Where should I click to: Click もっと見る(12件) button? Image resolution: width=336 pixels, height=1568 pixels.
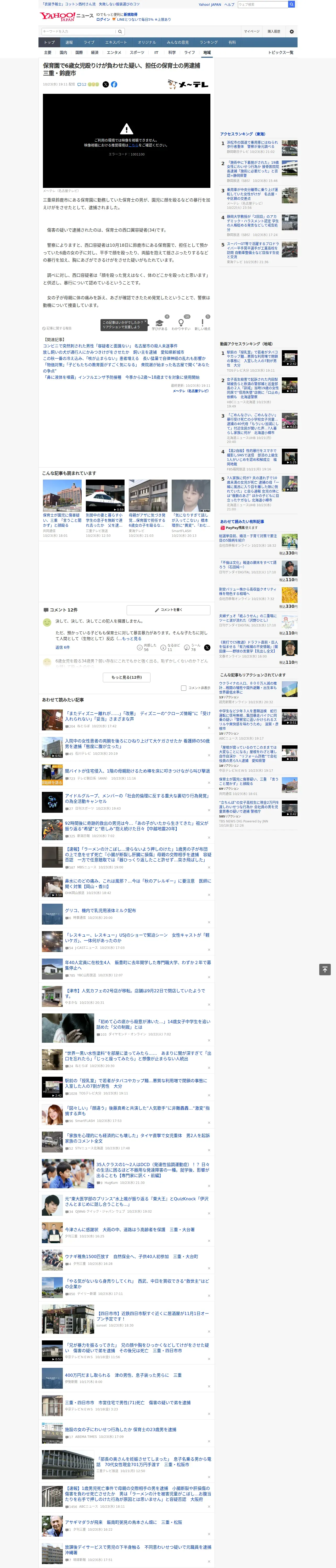pos(126,677)
